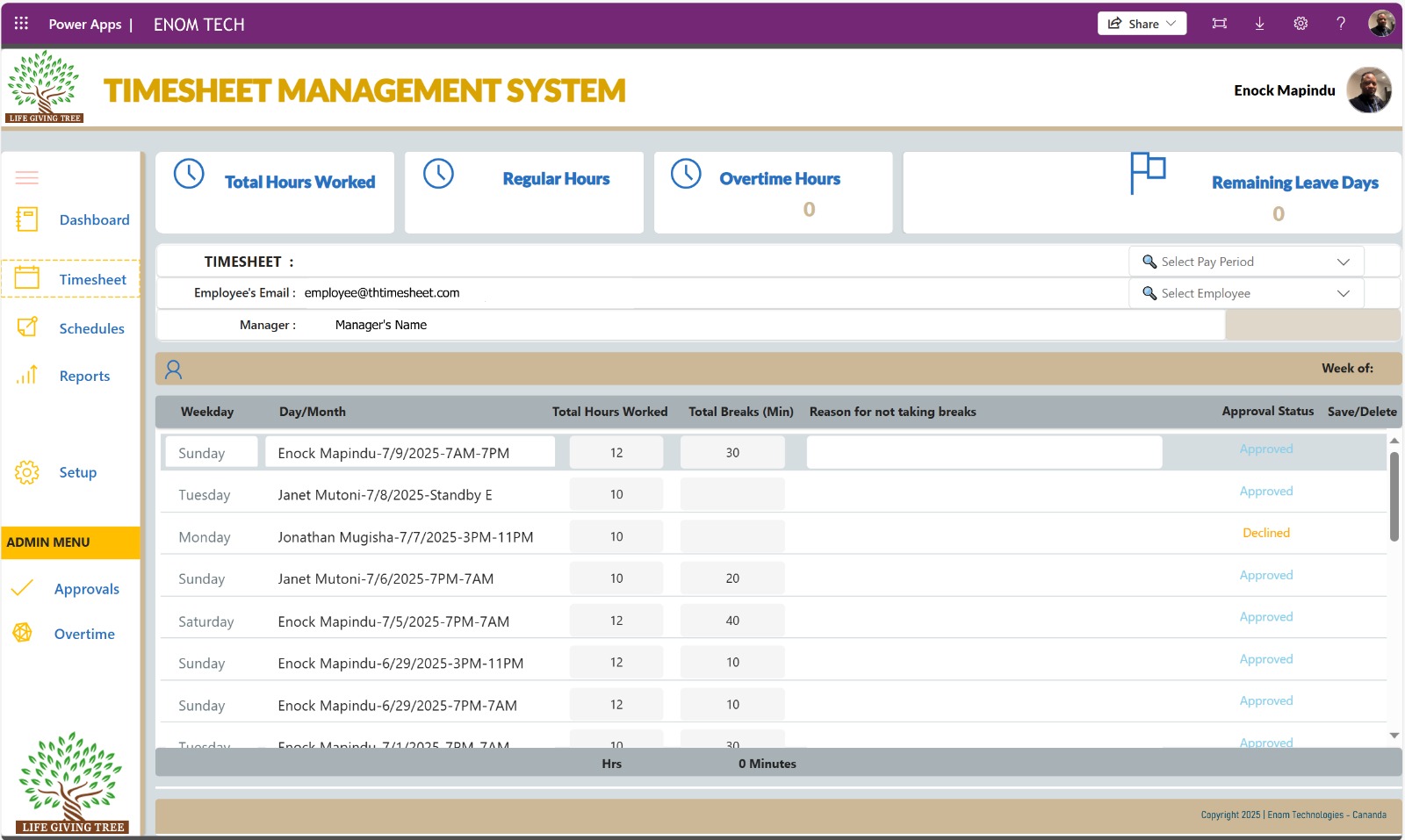Open the Power Apps waffle app launcher

21,24
